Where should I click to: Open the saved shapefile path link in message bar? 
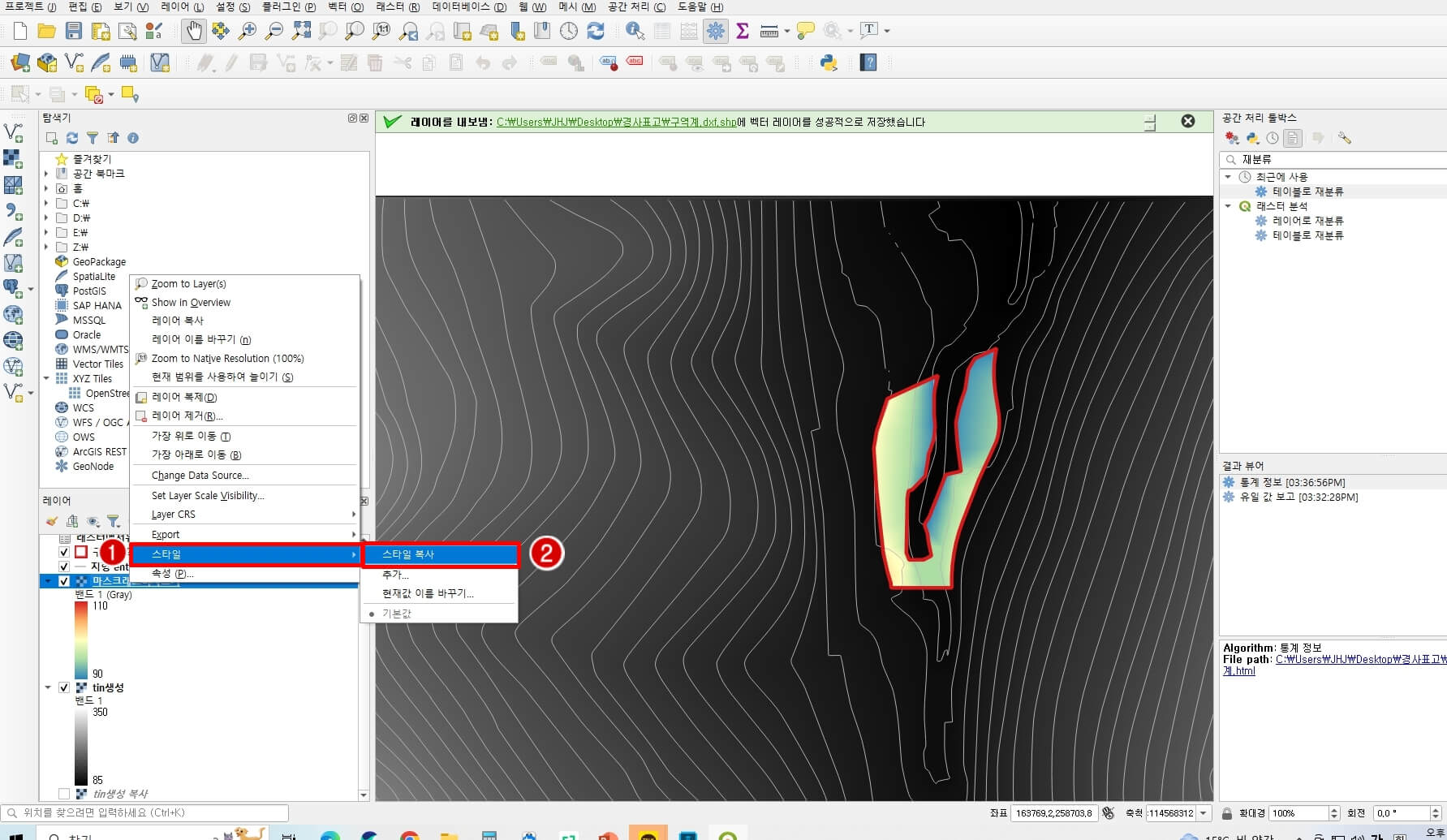tap(617, 122)
